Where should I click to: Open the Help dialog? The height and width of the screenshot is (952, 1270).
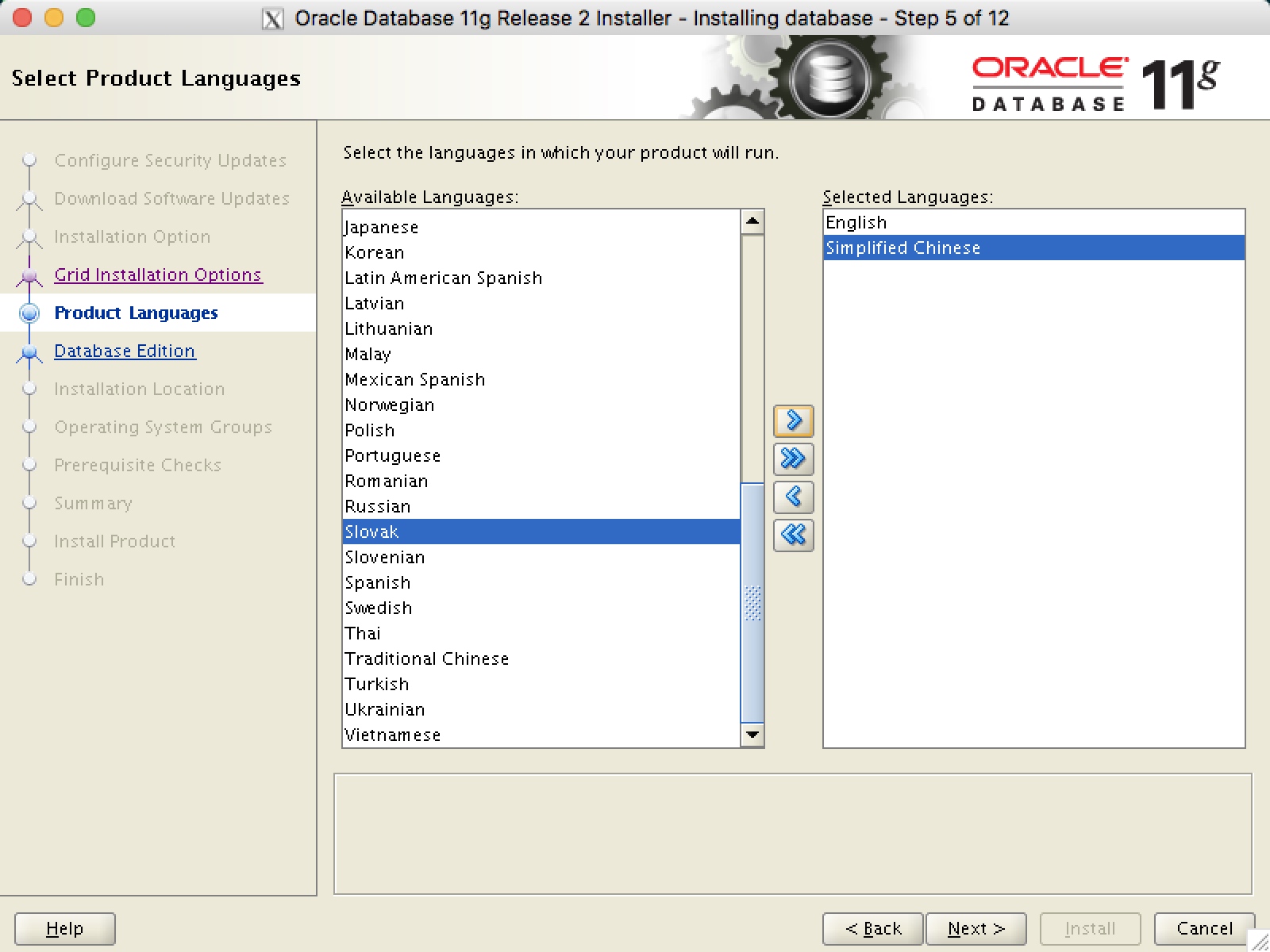[x=64, y=928]
